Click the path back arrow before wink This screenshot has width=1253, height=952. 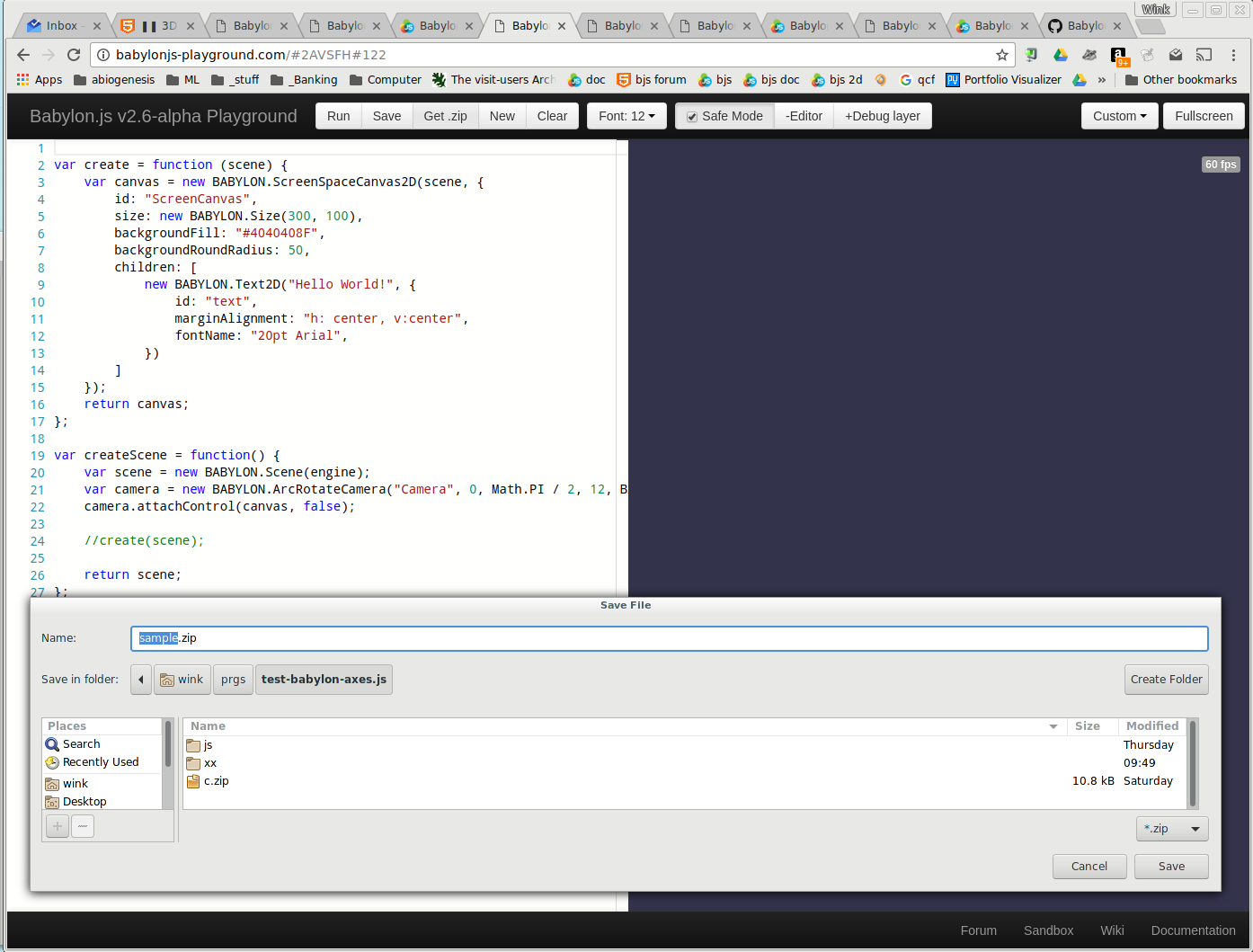click(x=141, y=680)
